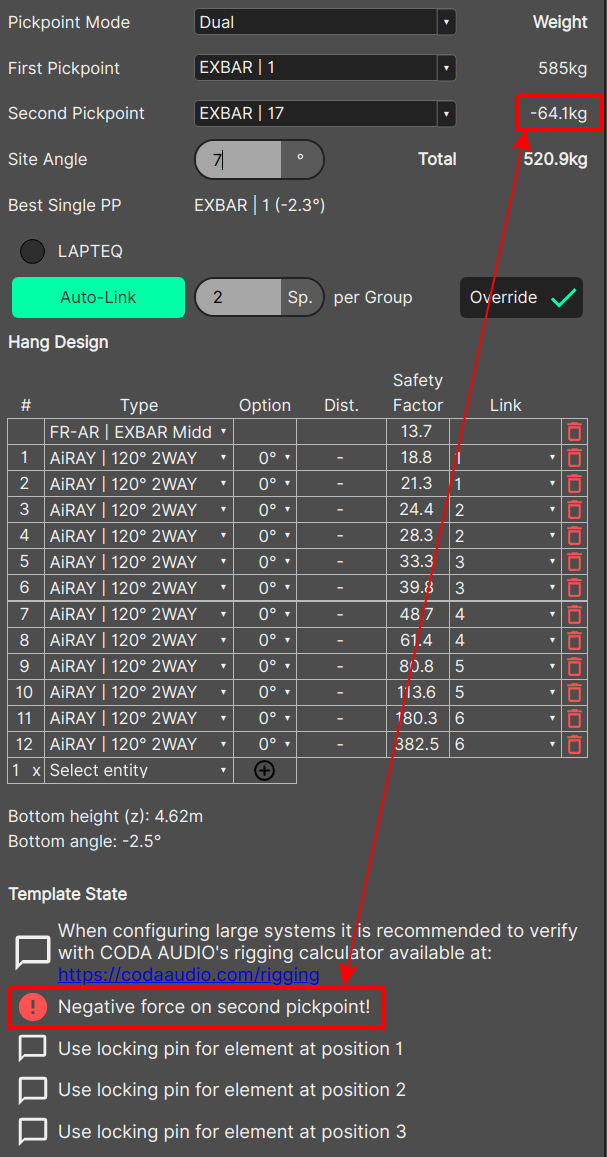The image size is (607, 1157).
Task: Click the speakers per Group field
Action: point(238,298)
